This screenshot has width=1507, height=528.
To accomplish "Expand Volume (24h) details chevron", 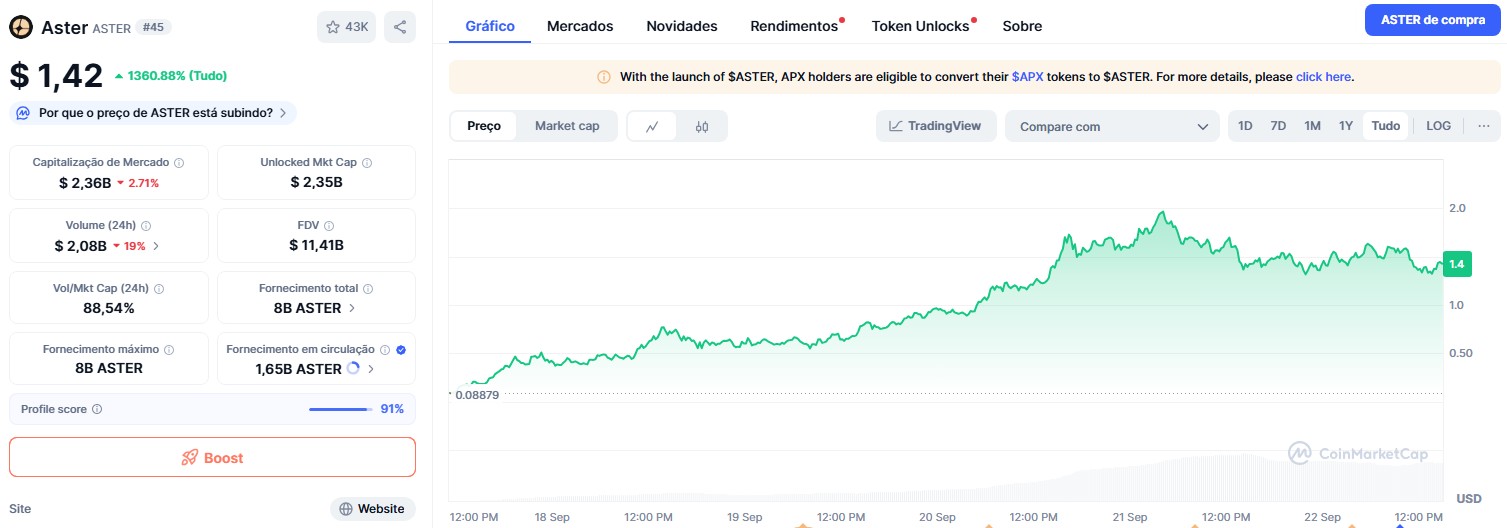I will coord(156,246).
